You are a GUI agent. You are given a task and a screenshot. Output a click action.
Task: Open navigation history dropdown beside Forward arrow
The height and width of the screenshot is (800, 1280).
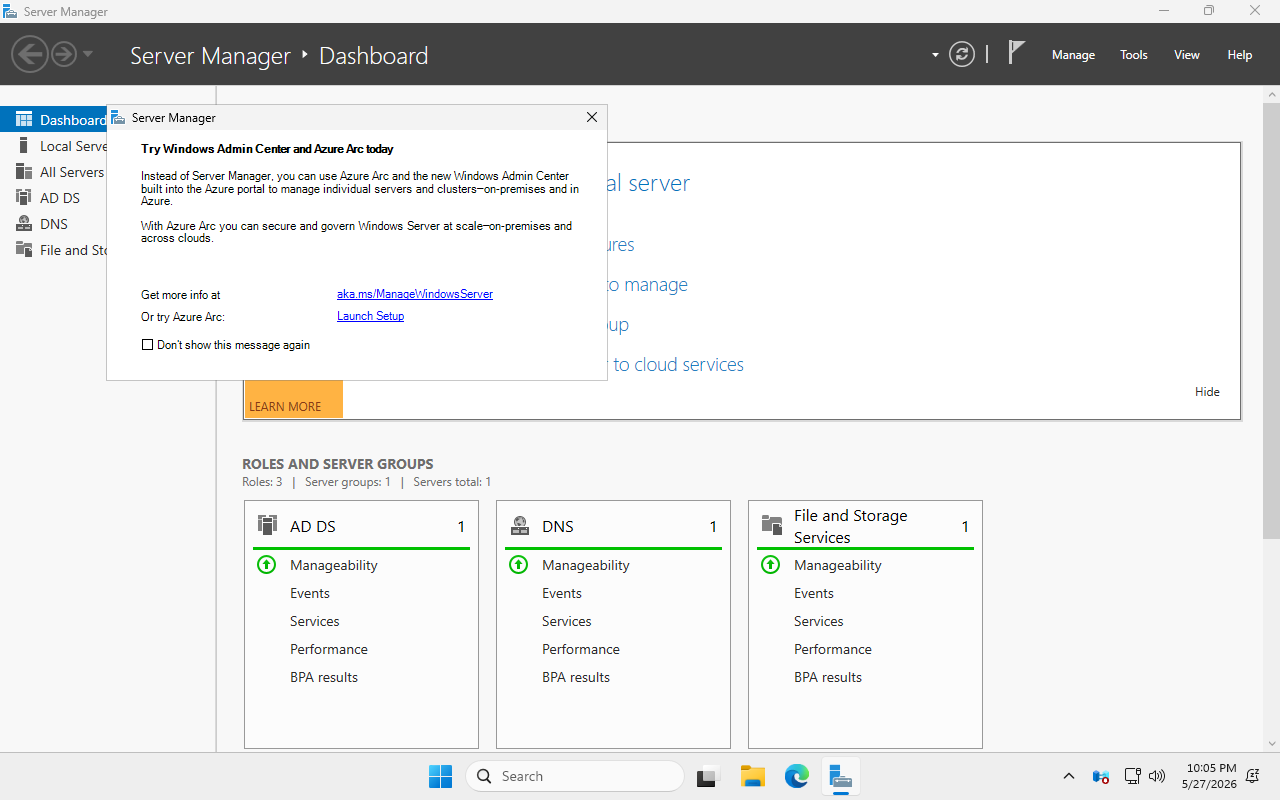[x=88, y=54]
